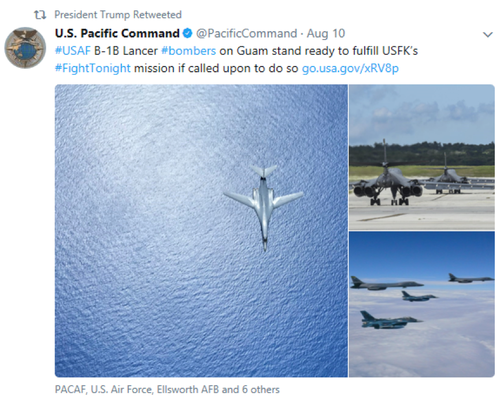Click the tweet text about Guam

236,60
